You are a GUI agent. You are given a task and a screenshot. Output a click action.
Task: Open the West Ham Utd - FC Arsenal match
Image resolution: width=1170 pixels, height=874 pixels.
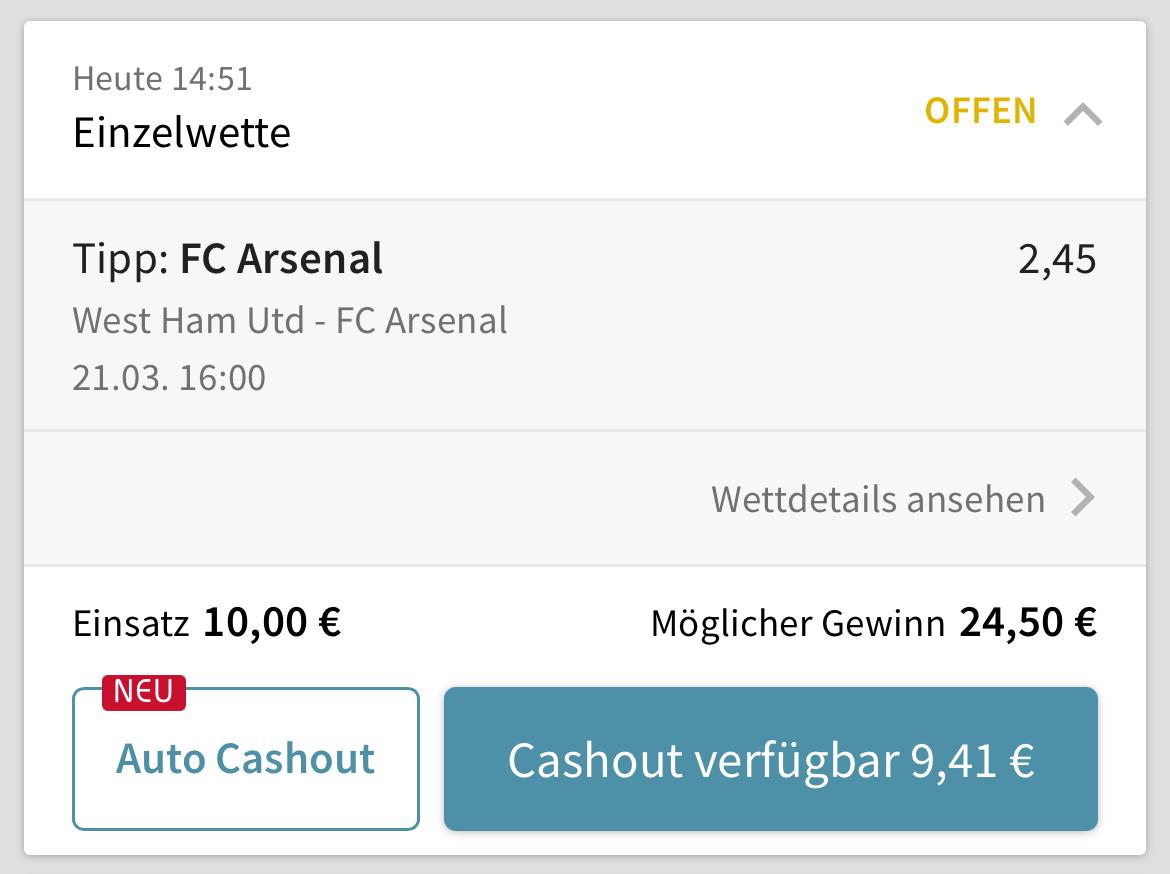click(x=290, y=320)
